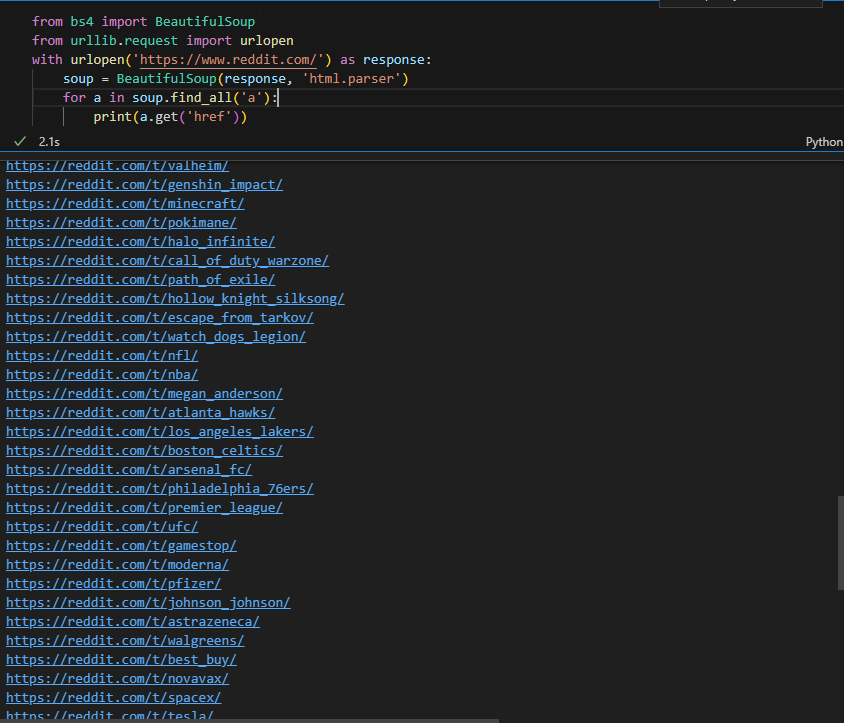Open the escape_from_tarkov link

(160, 318)
